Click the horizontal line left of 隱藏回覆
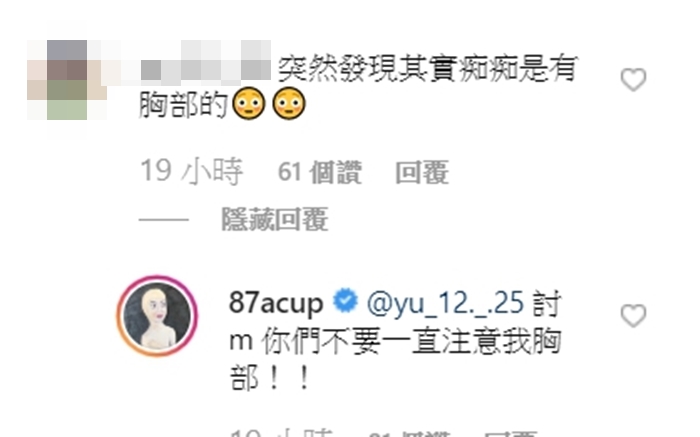 pyautogui.click(x=164, y=220)
